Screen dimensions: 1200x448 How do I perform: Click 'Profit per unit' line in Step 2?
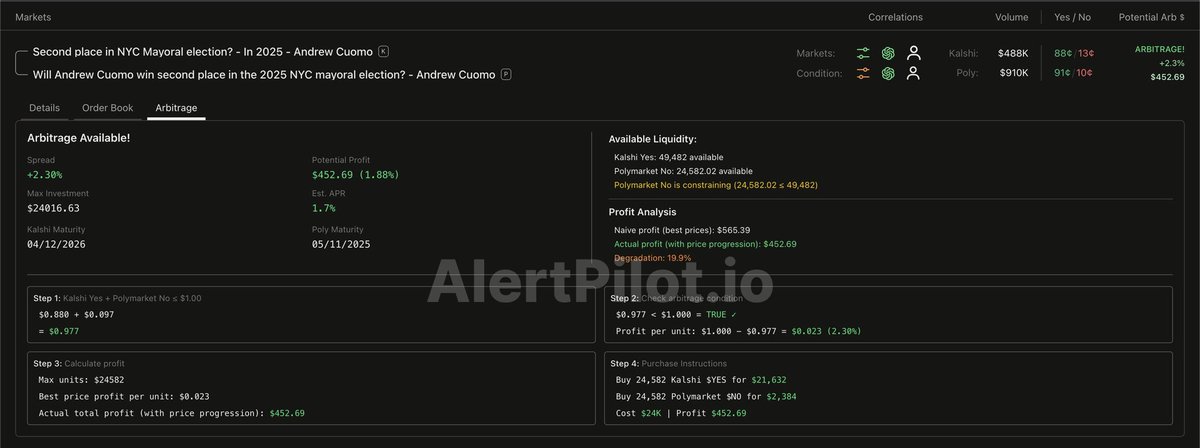coord(739,330)
